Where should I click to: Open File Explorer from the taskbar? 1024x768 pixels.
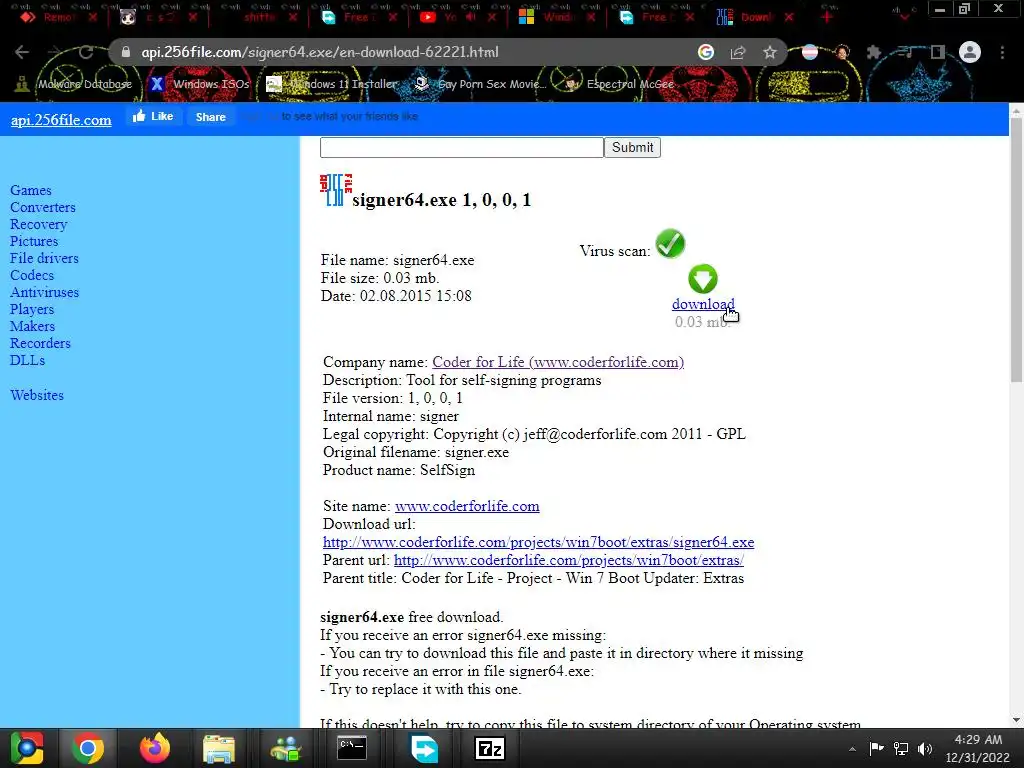click(219, 748)
